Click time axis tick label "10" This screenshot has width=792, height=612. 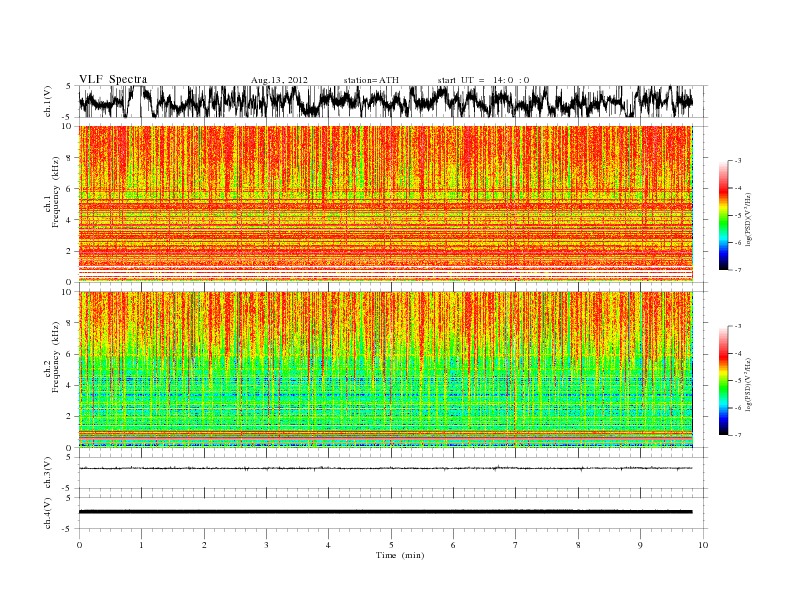tap(703, 545)
